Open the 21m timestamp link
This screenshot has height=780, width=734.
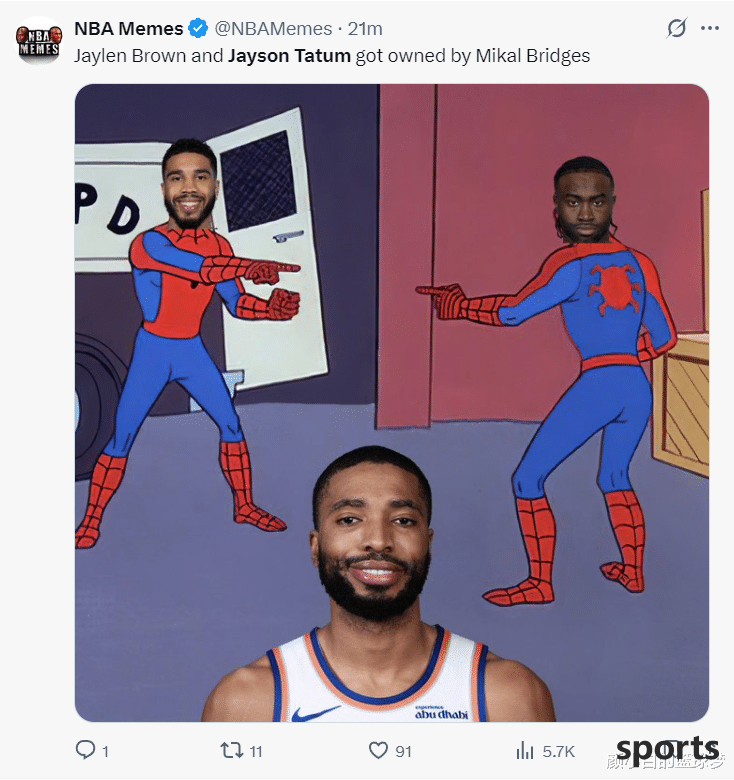pyautogui.click(x=365, y=29)
